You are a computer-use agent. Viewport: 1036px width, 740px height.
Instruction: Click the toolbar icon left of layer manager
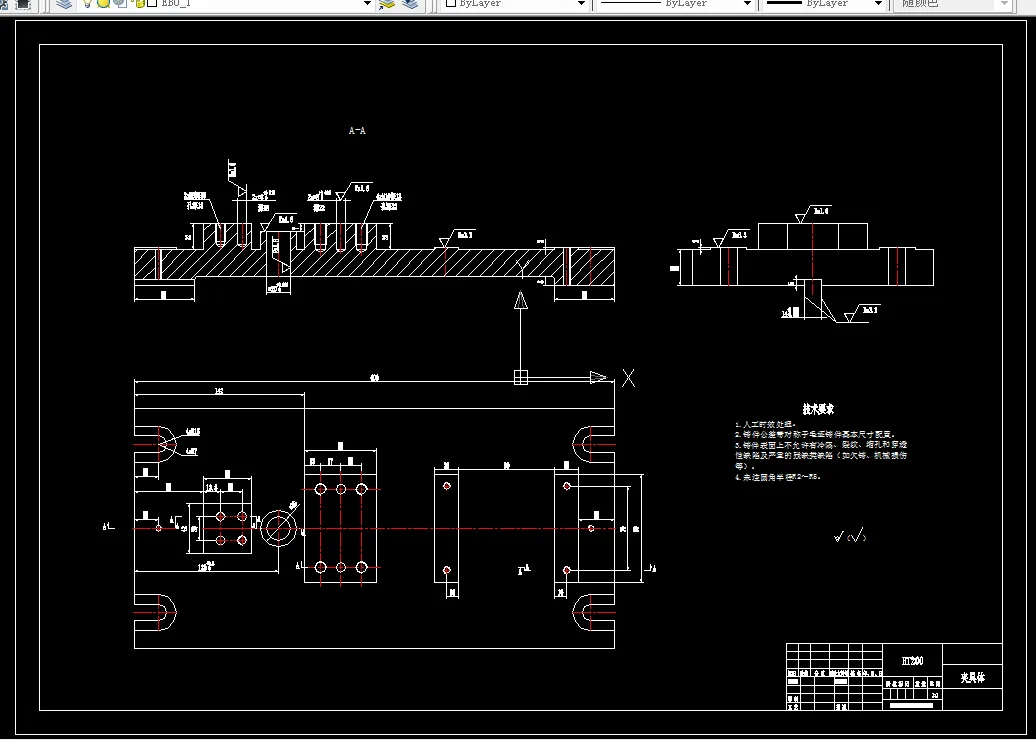pyautogui.click(x=23, y=4)
